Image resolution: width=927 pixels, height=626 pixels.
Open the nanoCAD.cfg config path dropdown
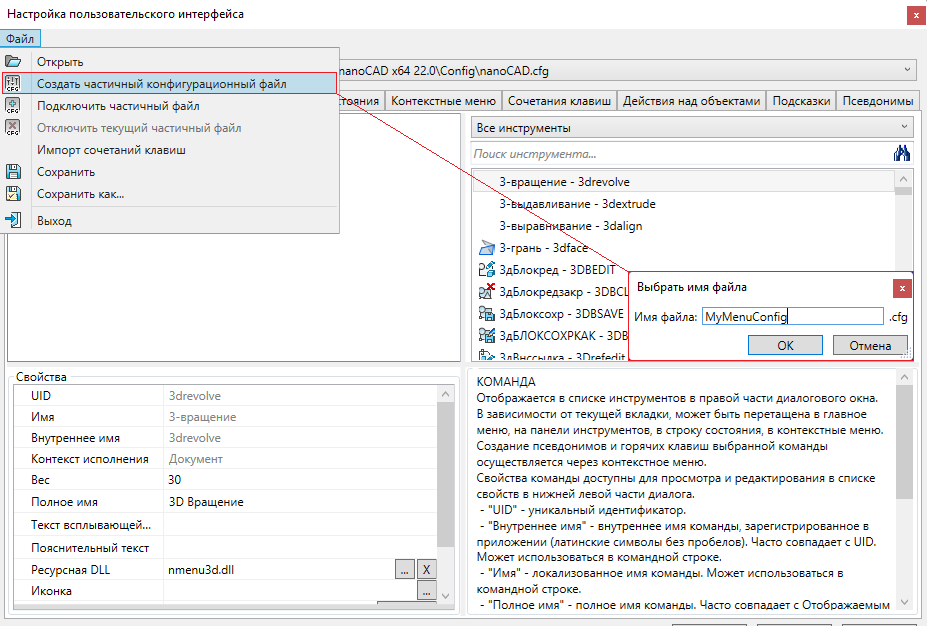click(x=907, y=71)
